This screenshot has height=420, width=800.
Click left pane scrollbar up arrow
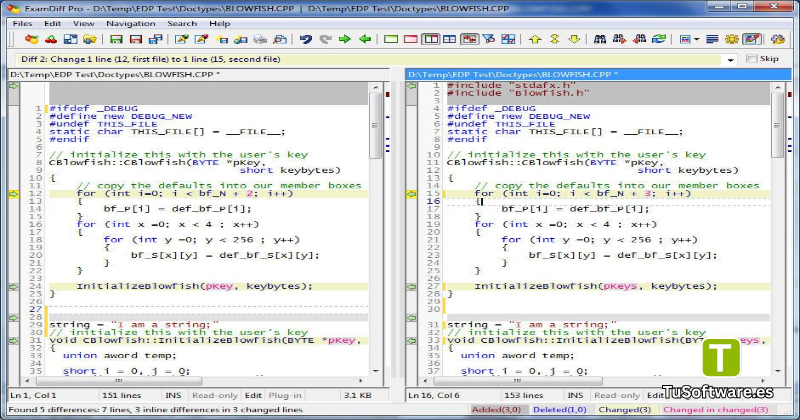tap(376, 88)
